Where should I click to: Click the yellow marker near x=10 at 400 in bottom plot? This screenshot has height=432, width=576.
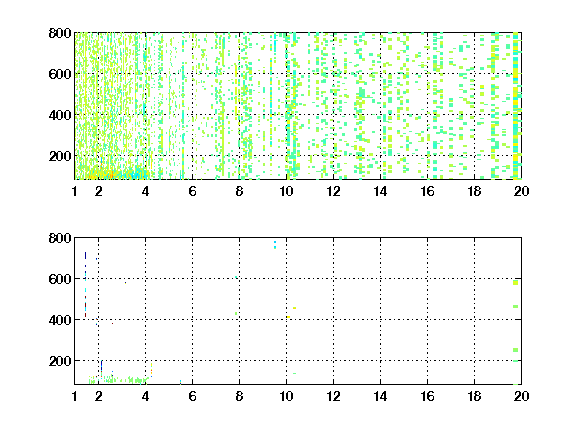click(288, 317)
